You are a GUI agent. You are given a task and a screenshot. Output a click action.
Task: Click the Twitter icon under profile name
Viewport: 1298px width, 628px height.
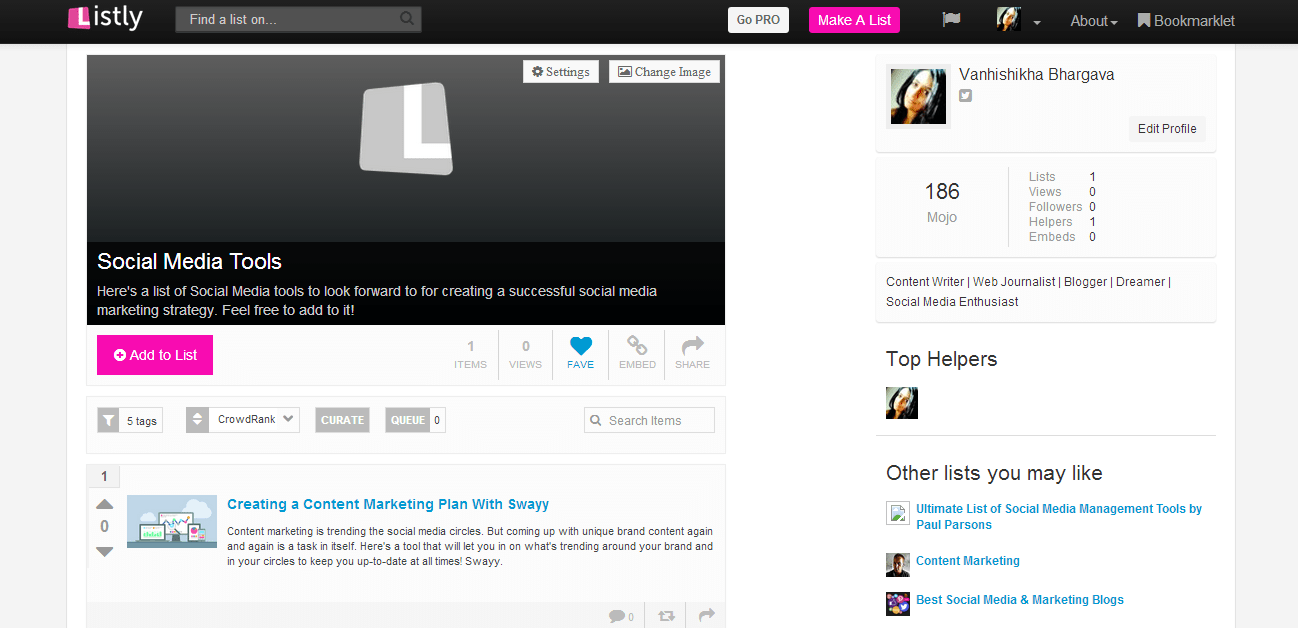point(965,96)
